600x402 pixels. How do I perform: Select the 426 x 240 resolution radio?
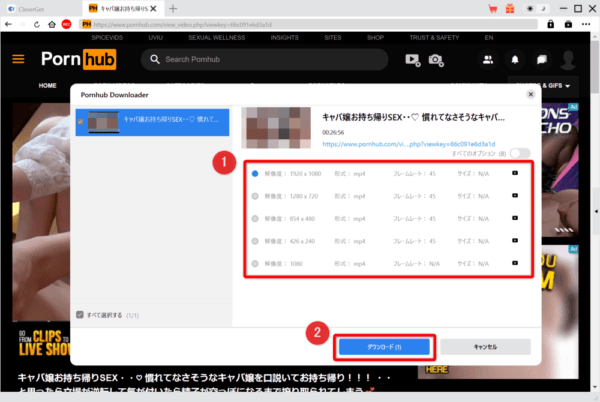tap(255, 241)
